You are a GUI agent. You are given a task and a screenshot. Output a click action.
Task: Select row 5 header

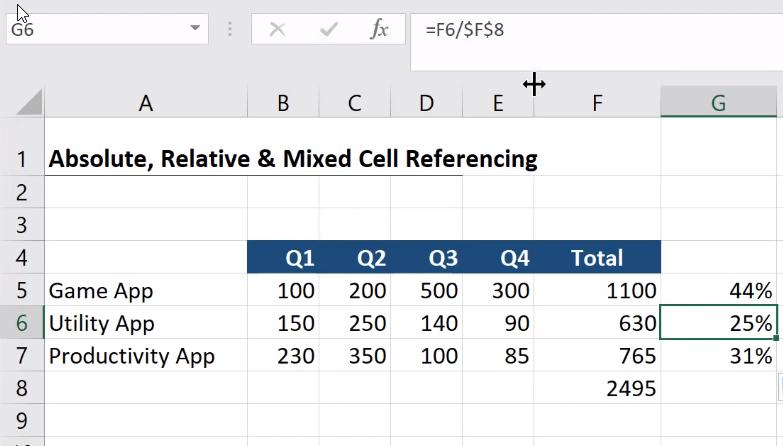pyautogui.click(x=22, y=290)
